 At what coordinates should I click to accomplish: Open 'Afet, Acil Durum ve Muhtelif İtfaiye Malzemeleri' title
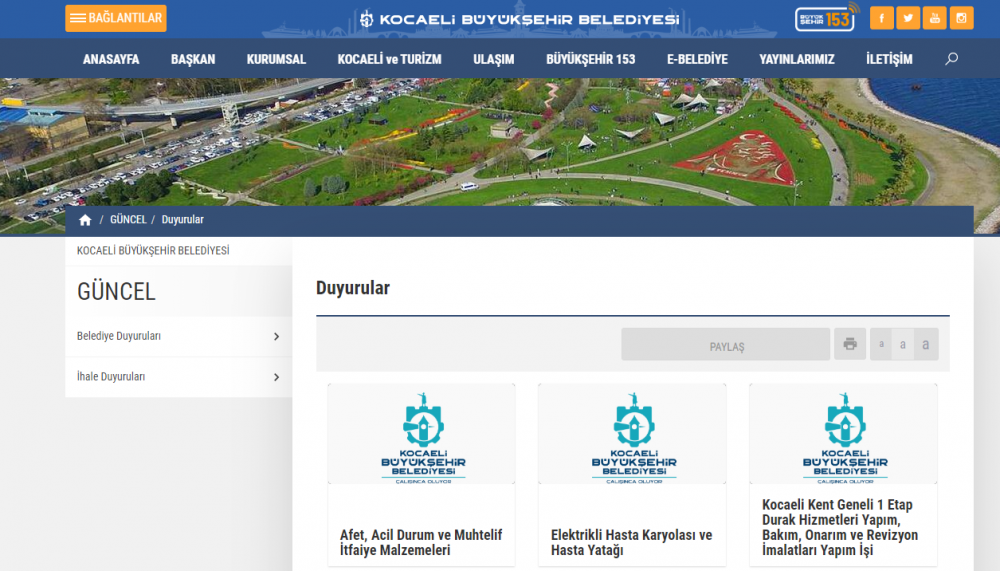point(421,542)
